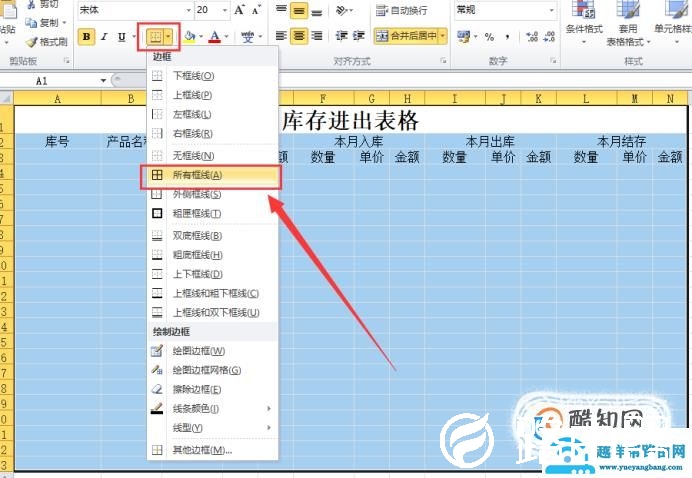
Task: Apply red font color button
Action: coord(215,37)
